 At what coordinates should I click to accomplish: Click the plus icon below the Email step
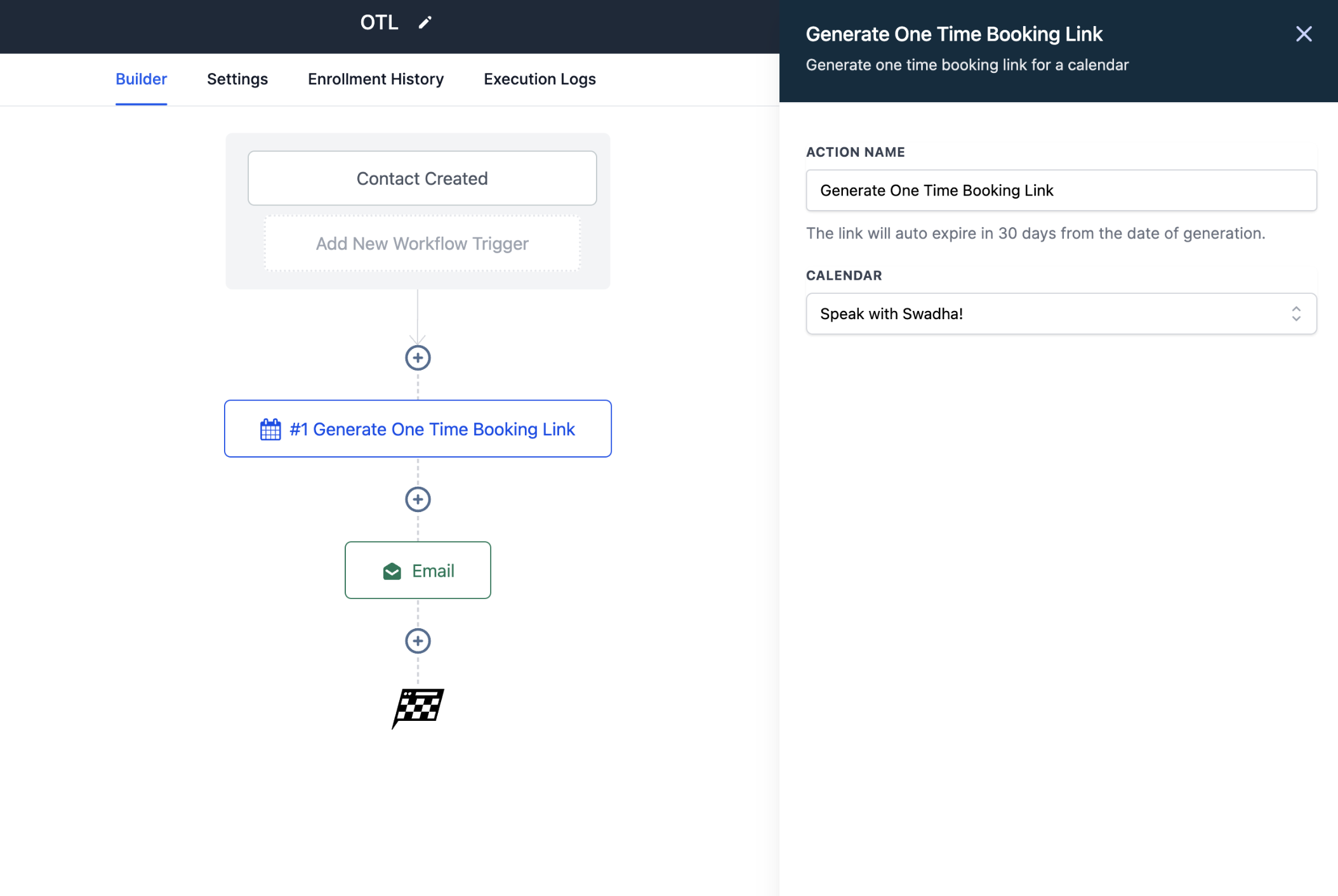(418, 641)
